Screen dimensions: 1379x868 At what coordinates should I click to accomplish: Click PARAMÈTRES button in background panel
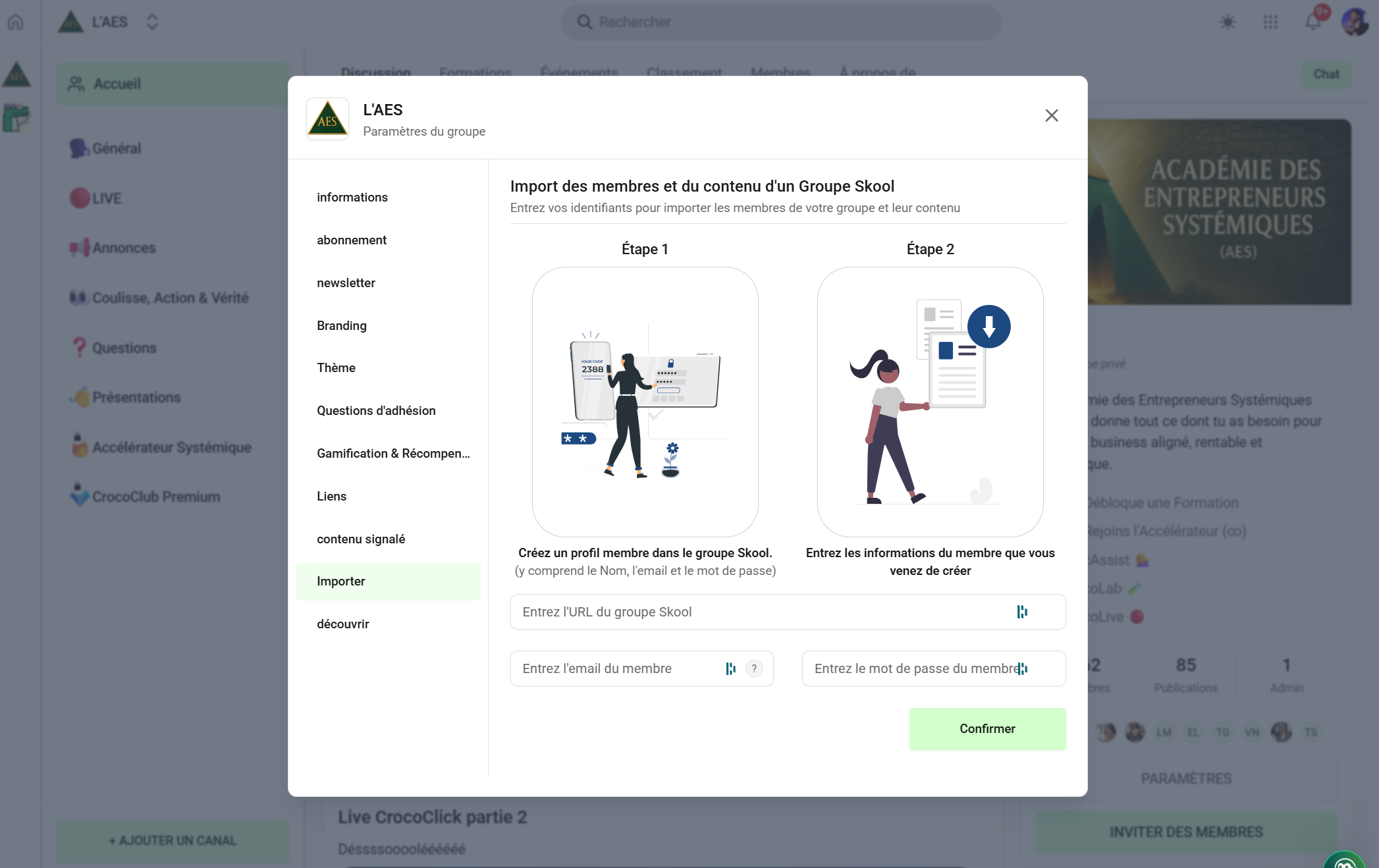pos(1186,778)
